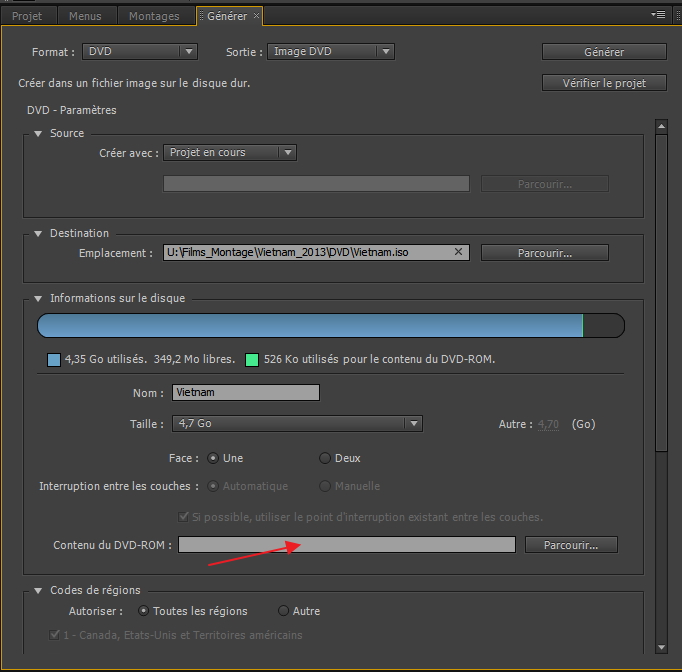The height and width of the screenshot is (672, 682).
Task: Collapse the Source section triangle
Action: 38,134
